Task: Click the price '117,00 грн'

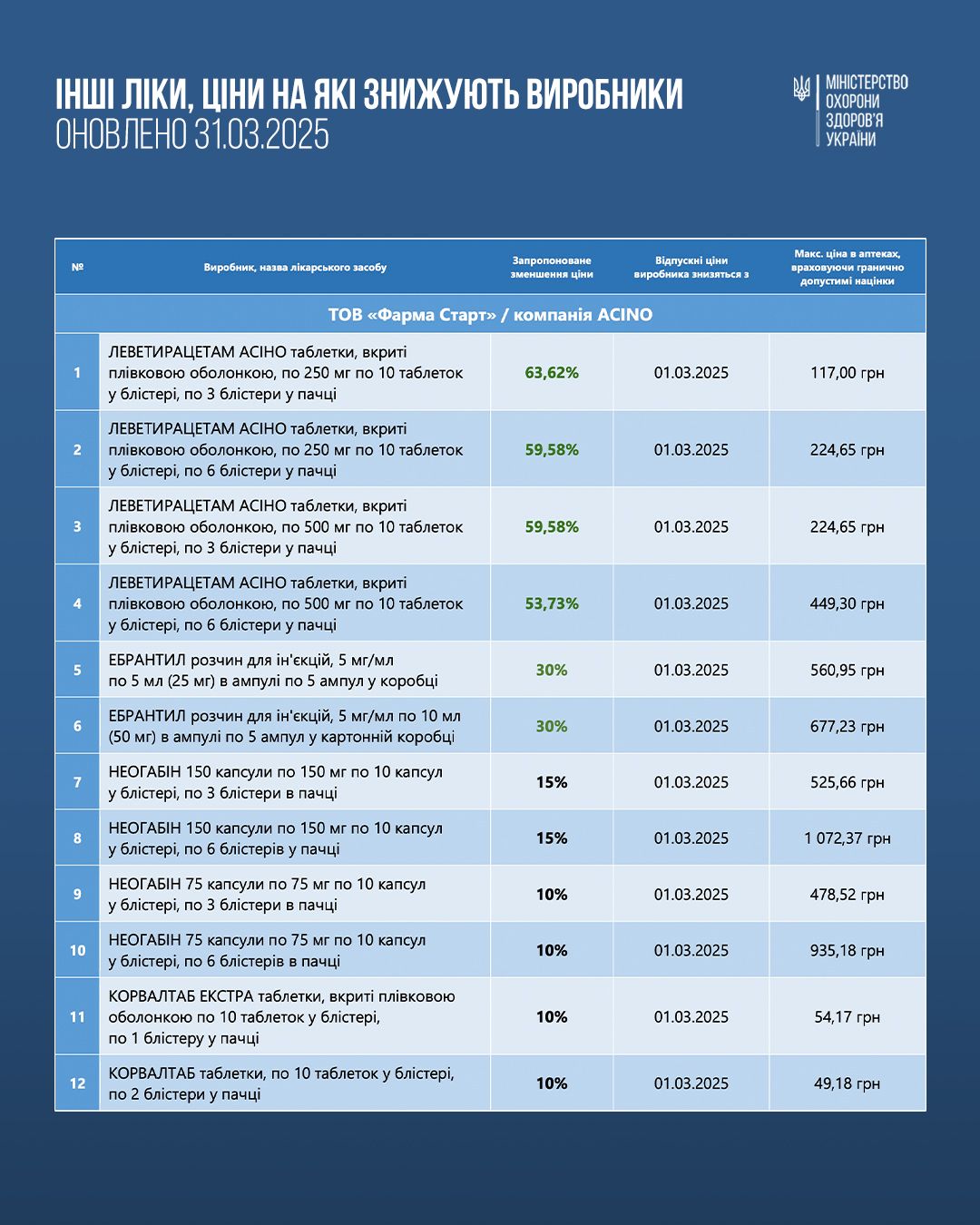Action: (x=848, y=373)
